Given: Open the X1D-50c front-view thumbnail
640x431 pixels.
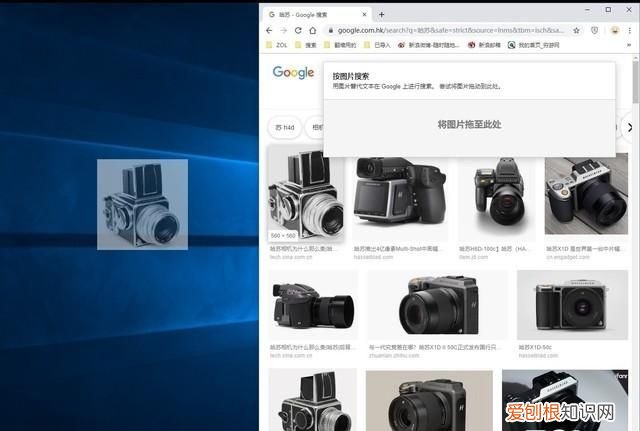Looking at the screenshot, I should 572,305.
